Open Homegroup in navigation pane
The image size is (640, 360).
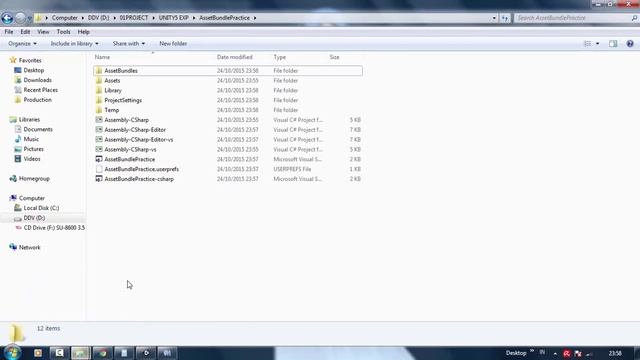[x=34, y=179]
